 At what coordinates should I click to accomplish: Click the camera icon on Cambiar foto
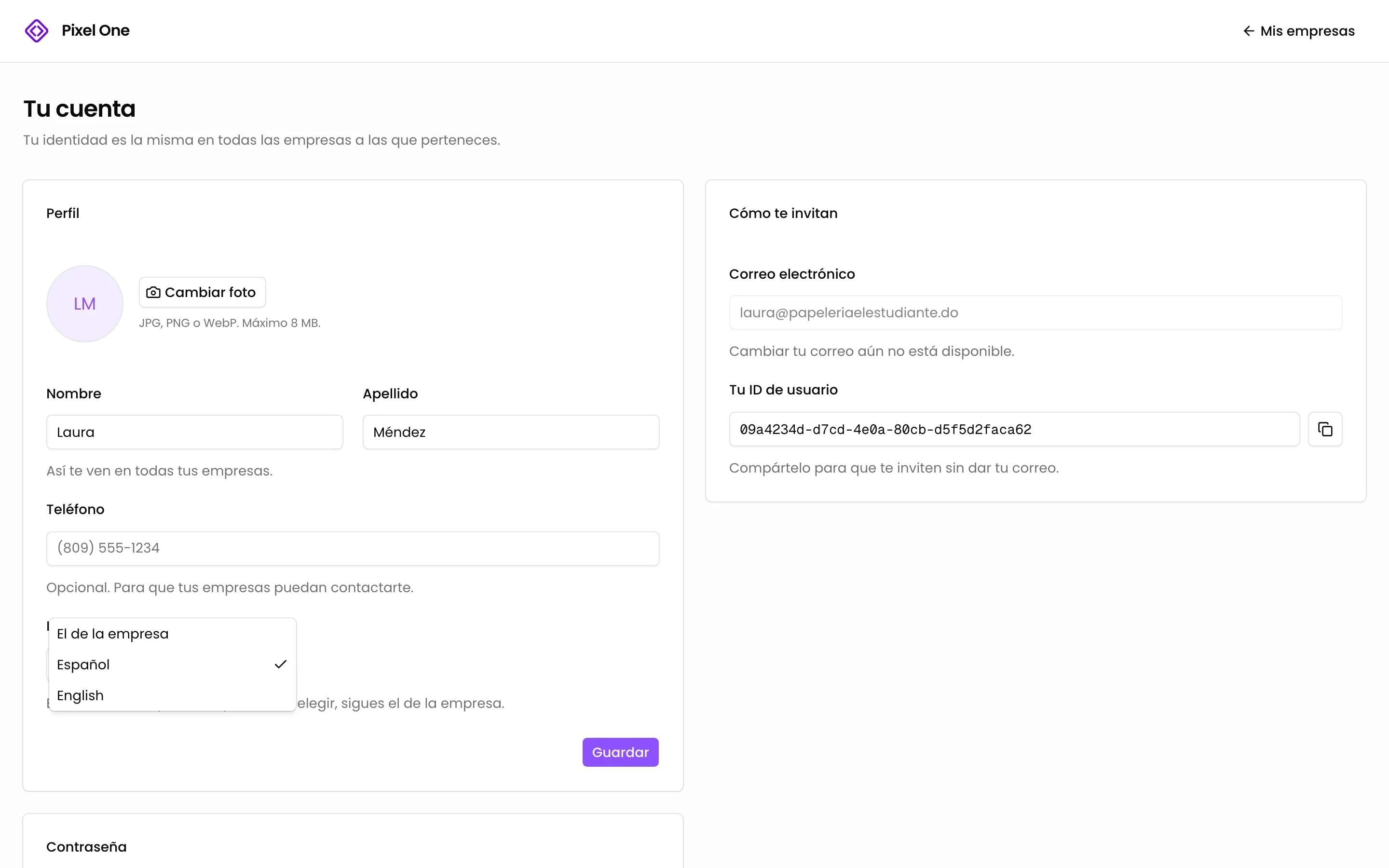click(x=153, y=292)
